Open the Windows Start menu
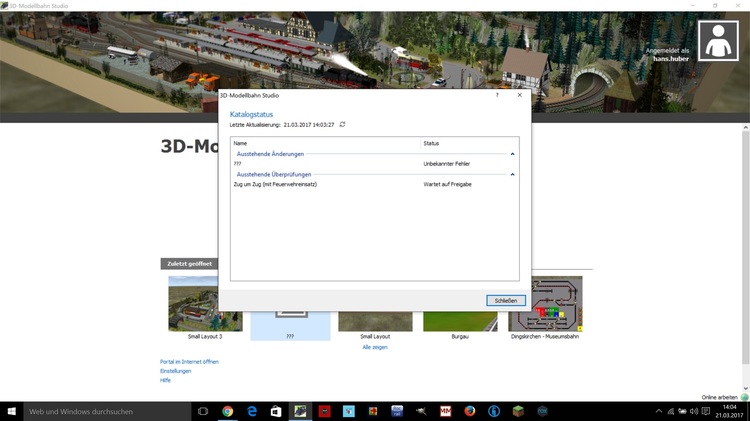Viewport: 750px width, 421px height. (x=11, y=411)
